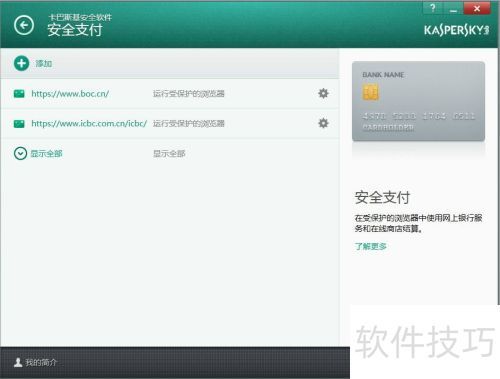Open 我的简介 at the bottom bar
The height and width of the screenshot is (379, 500).
coord(41,362)
